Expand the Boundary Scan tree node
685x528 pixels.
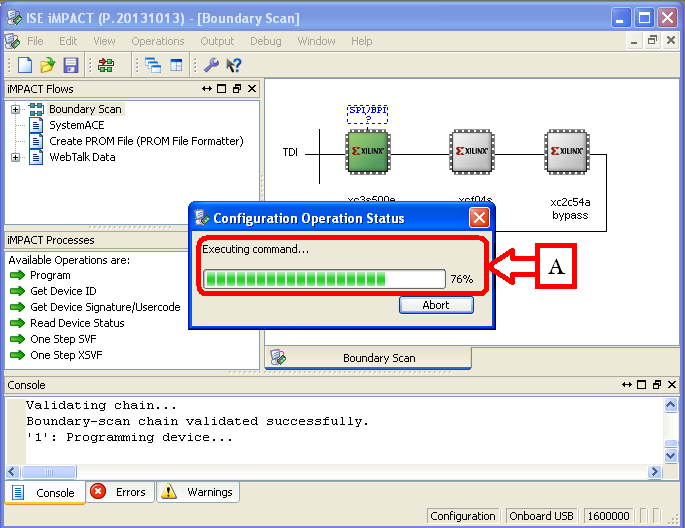click(x=15, y=109)
